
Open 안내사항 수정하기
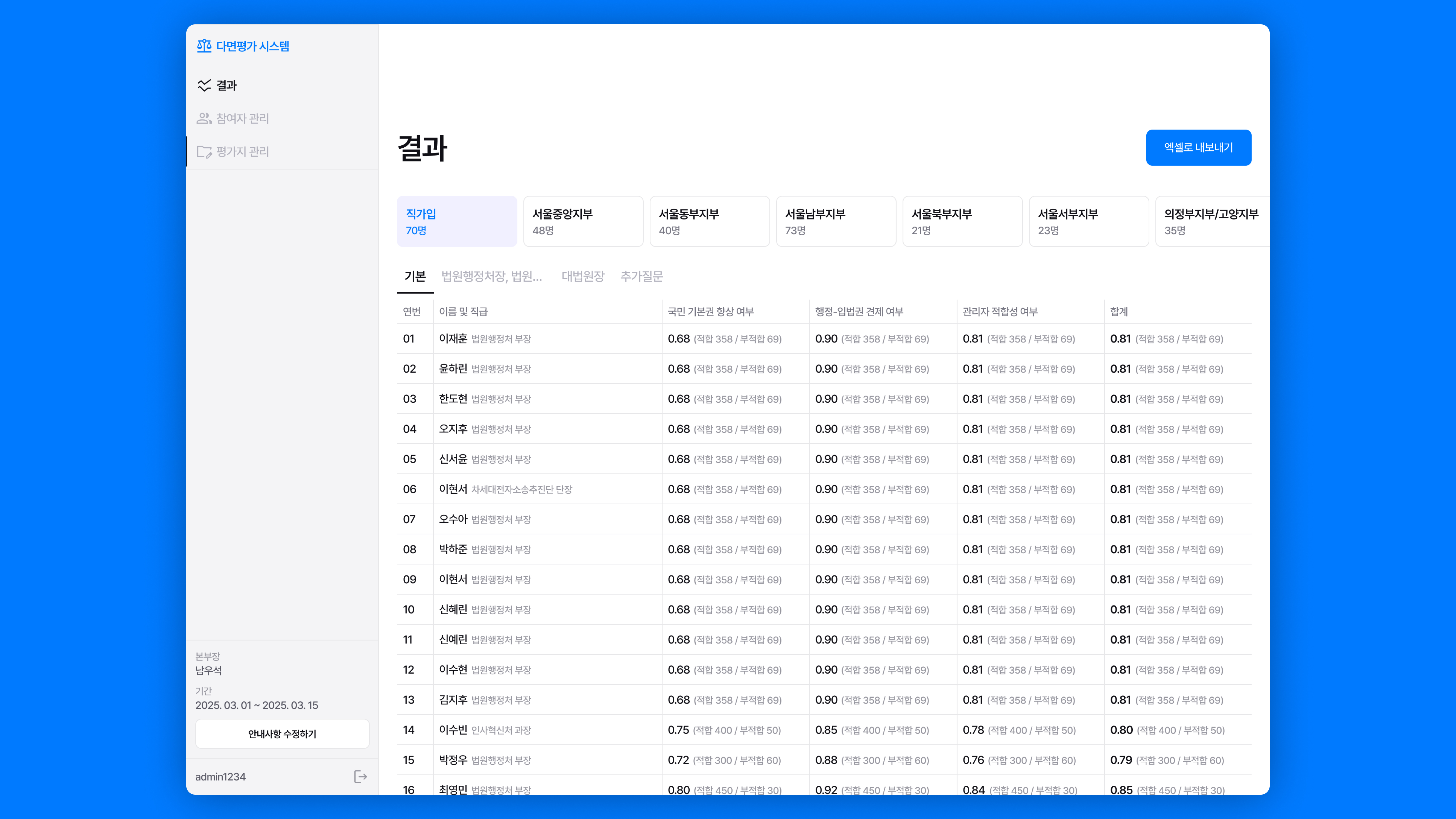point(282,734)
